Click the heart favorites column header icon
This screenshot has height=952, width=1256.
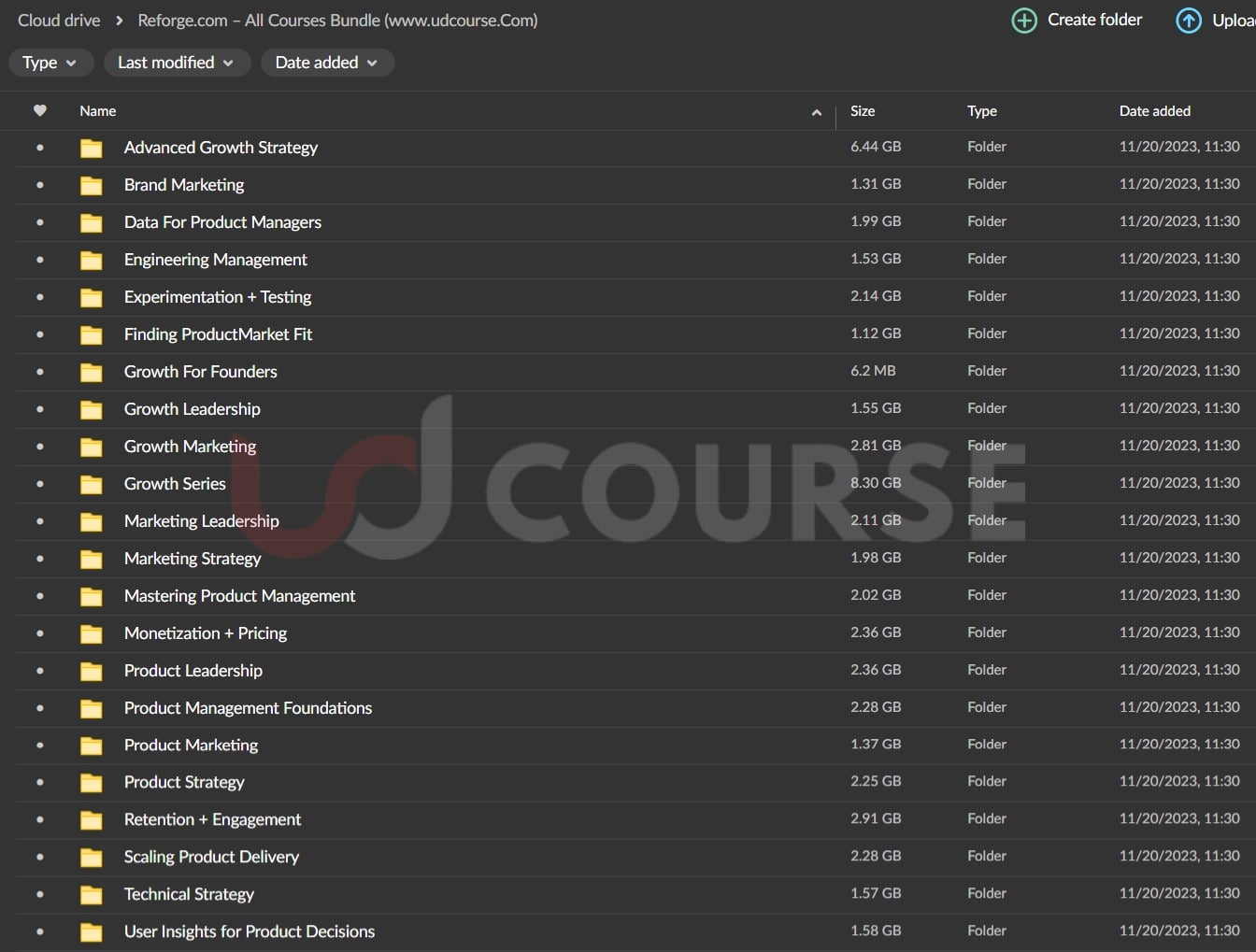point(39,111)
